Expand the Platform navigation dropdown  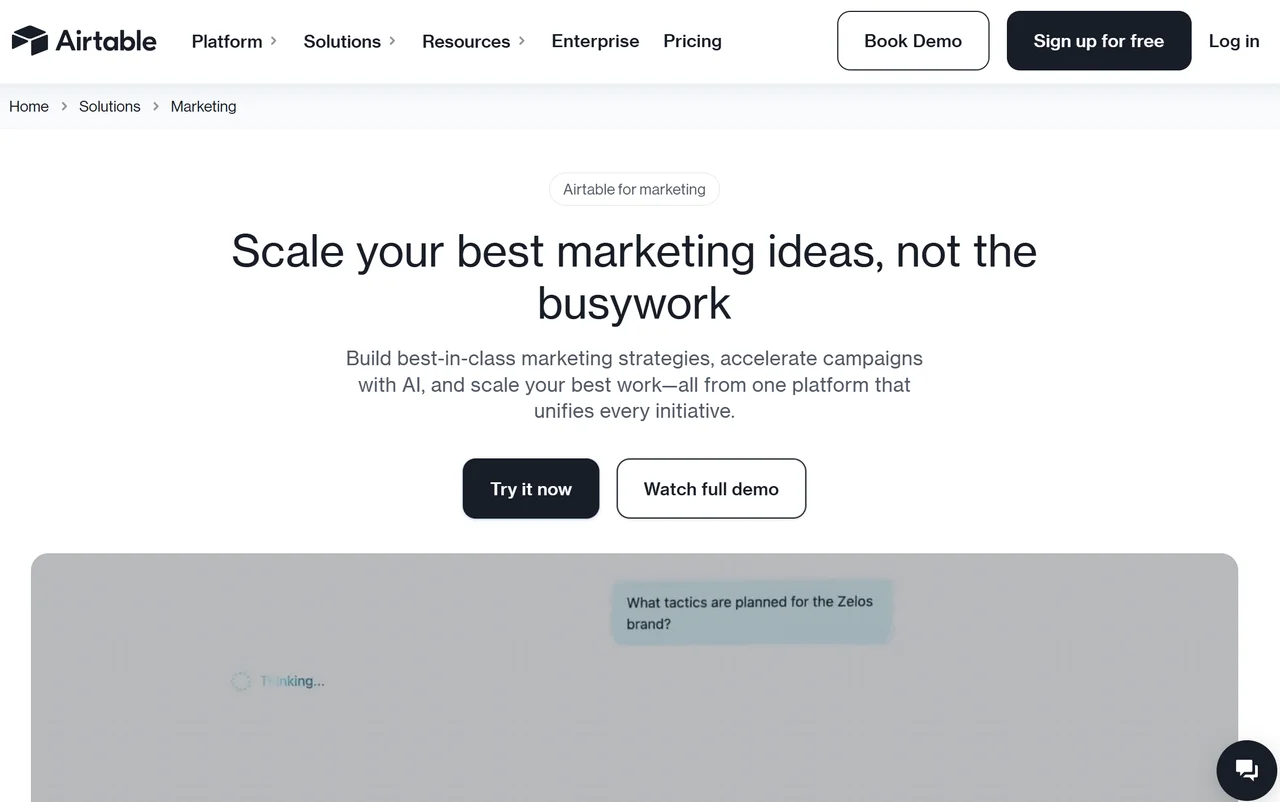pyautogui.click(x=227, y=41)
